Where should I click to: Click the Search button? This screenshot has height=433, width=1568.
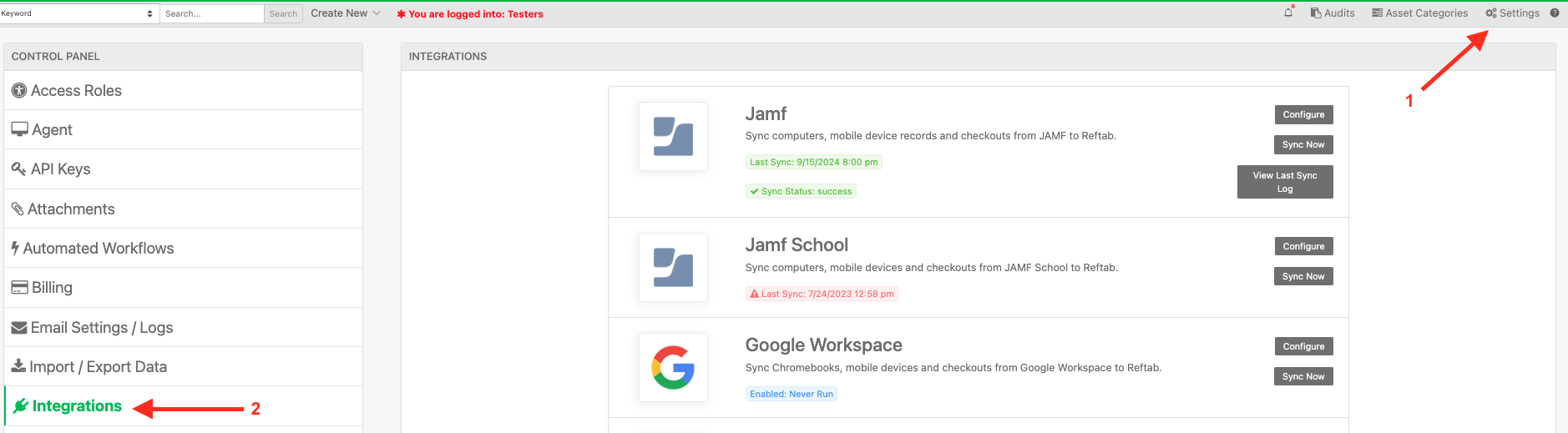click(x=283, y=13)
